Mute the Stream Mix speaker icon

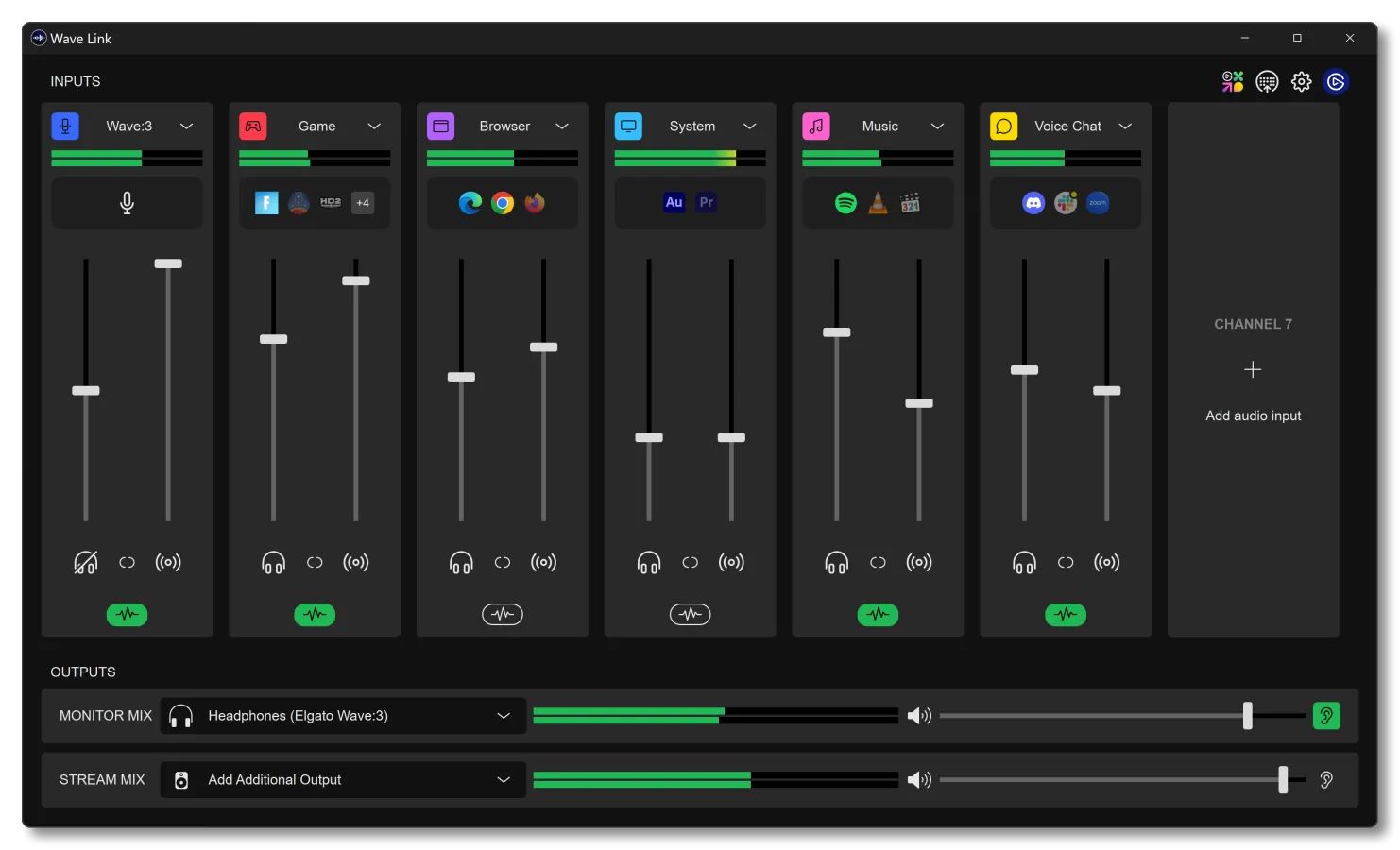pos(918,780)
